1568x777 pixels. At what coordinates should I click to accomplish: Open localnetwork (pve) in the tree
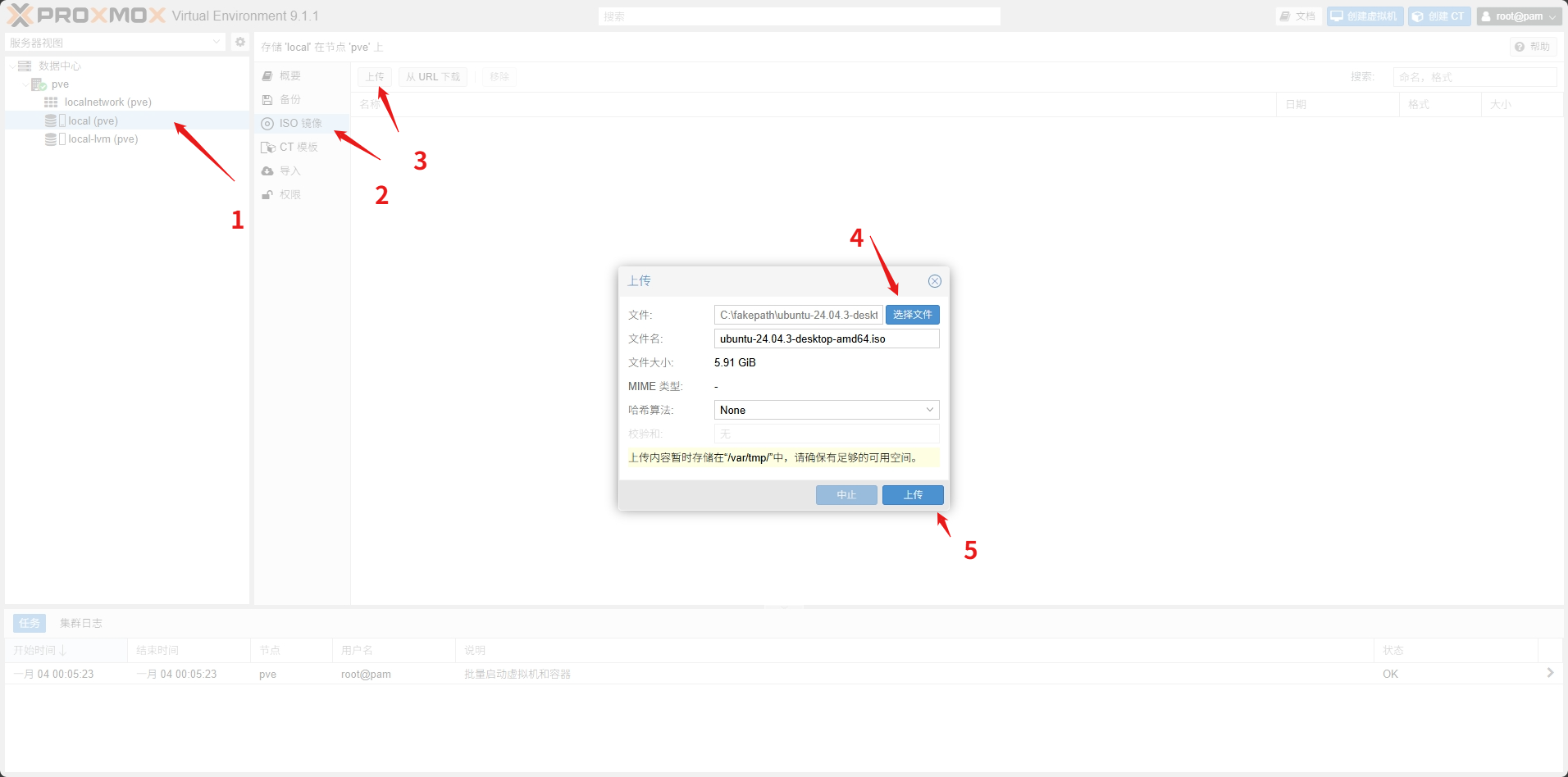(107, 102)
